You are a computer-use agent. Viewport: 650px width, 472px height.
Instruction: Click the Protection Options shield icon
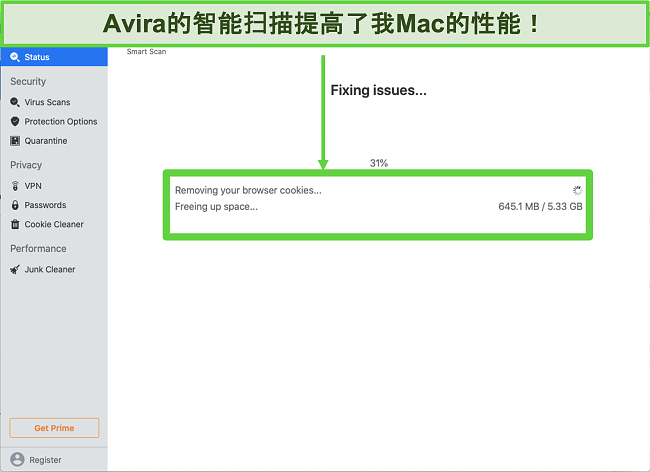coord(15,121)
